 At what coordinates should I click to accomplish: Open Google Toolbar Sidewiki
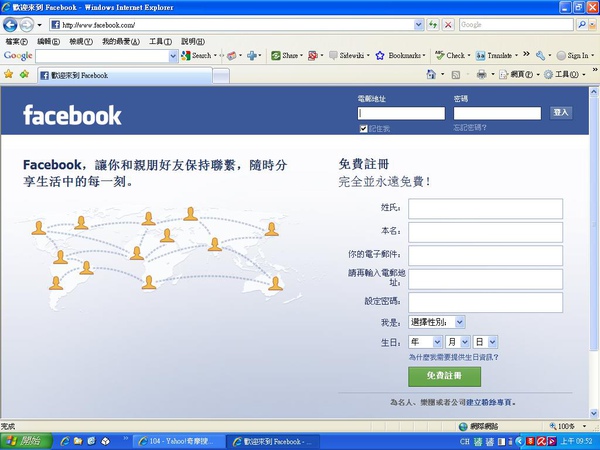pos(347,55)
